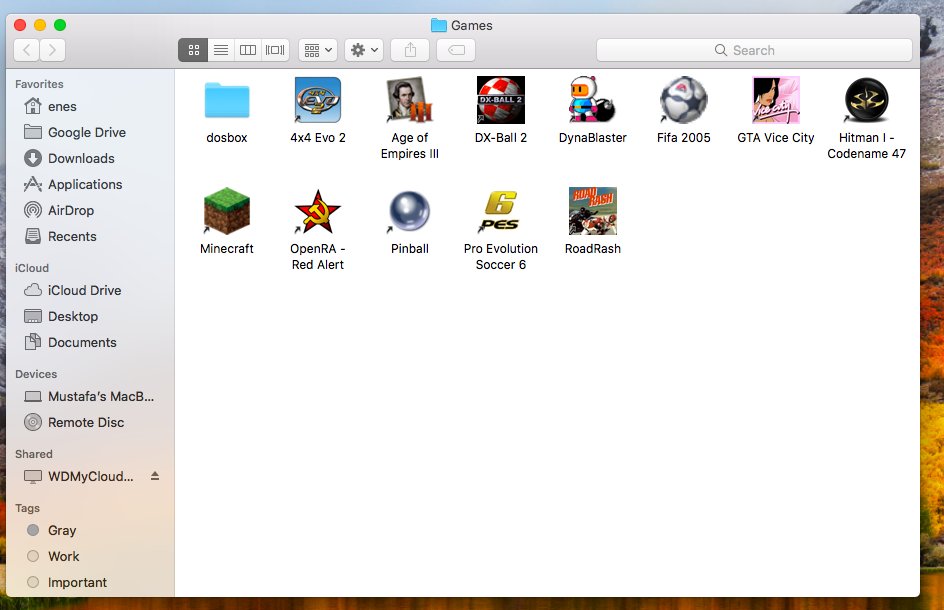This screenshot has height=610, width=944.
Task: Click the "Pro Evolution Soccer 6" file name
Action: (x=501, y=257)
